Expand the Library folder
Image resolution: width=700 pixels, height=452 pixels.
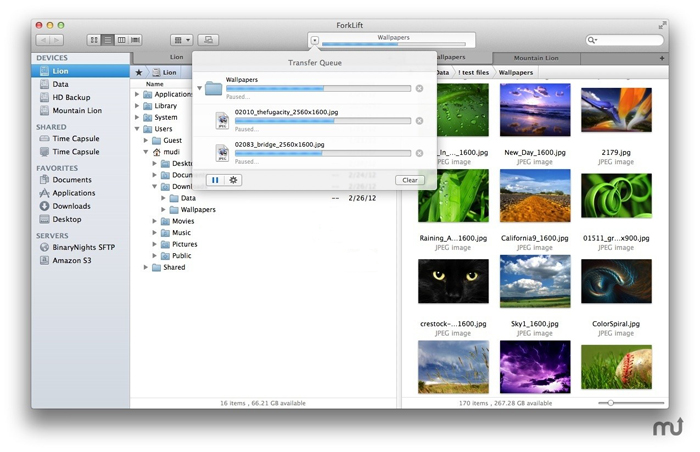[x=137, y=106]
